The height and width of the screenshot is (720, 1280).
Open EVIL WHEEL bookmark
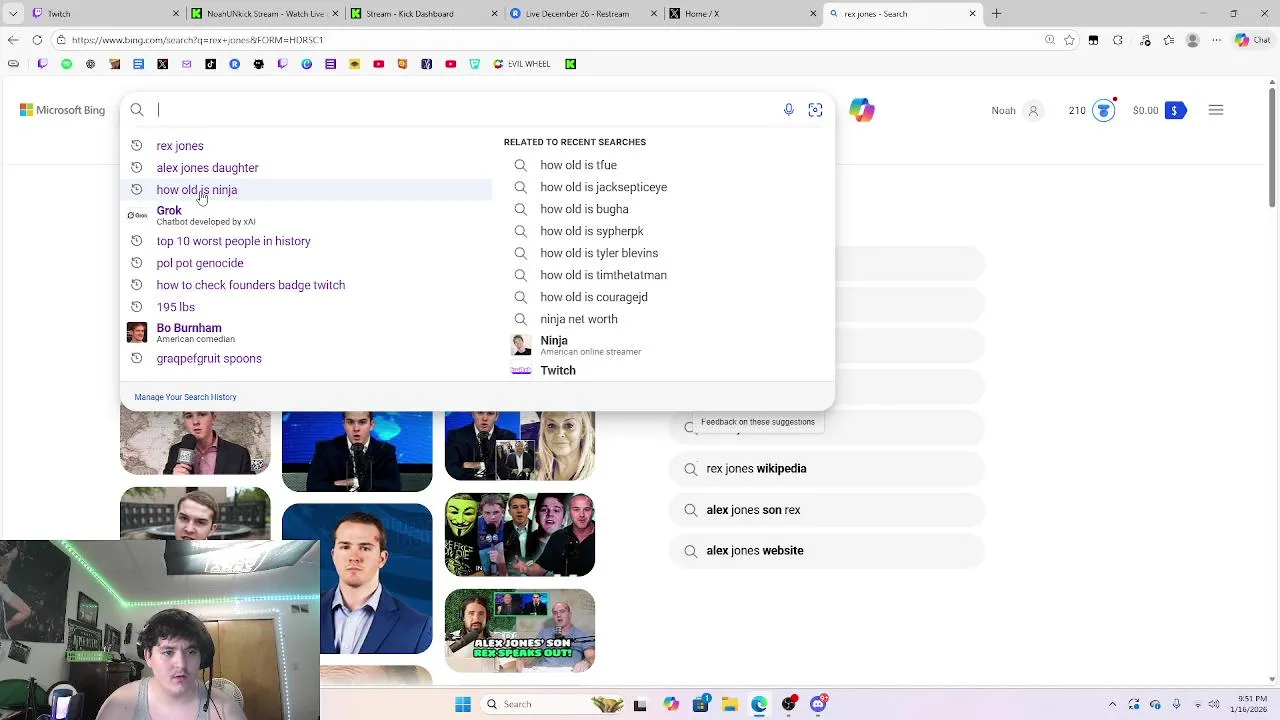(521, 64)
